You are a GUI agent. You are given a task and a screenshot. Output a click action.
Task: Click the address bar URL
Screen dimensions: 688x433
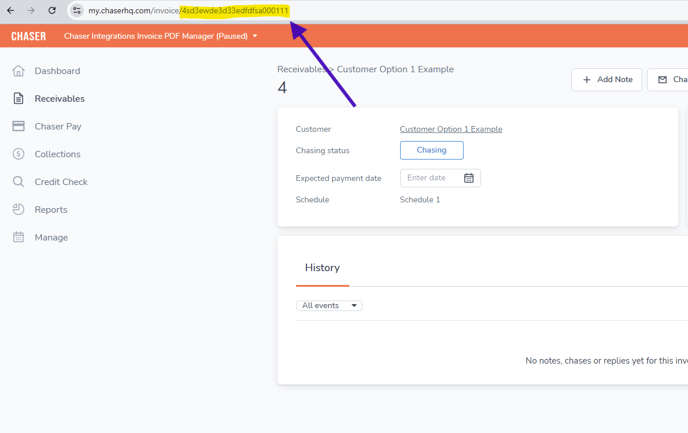coord(188,11)
